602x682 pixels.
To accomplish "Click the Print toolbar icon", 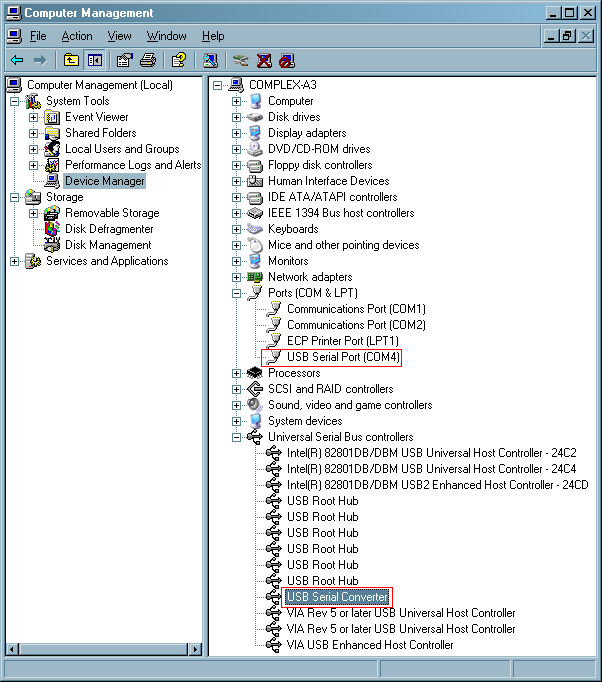I will pyautogui.click(x=148, y=60).
